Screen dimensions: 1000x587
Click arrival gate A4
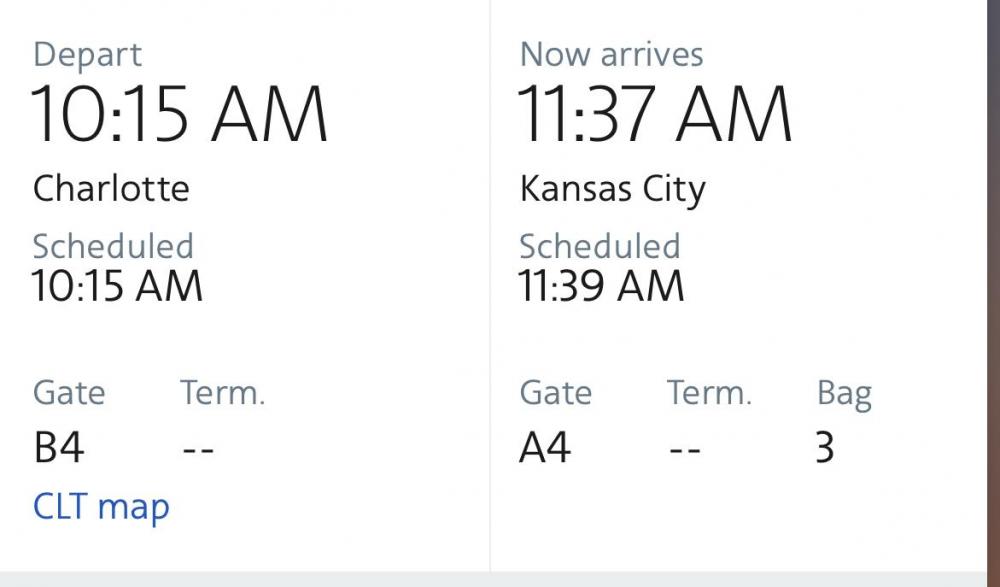(545, 448)
